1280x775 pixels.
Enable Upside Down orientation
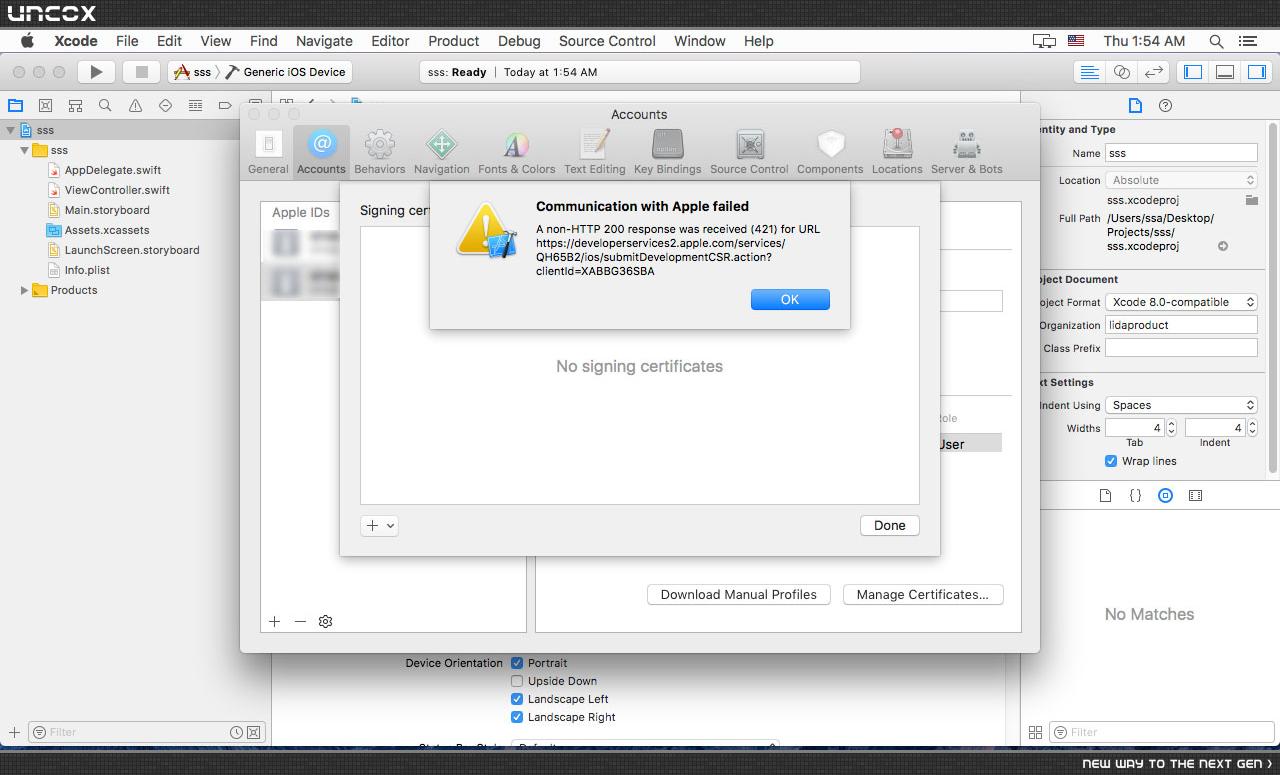pos(517,681)
